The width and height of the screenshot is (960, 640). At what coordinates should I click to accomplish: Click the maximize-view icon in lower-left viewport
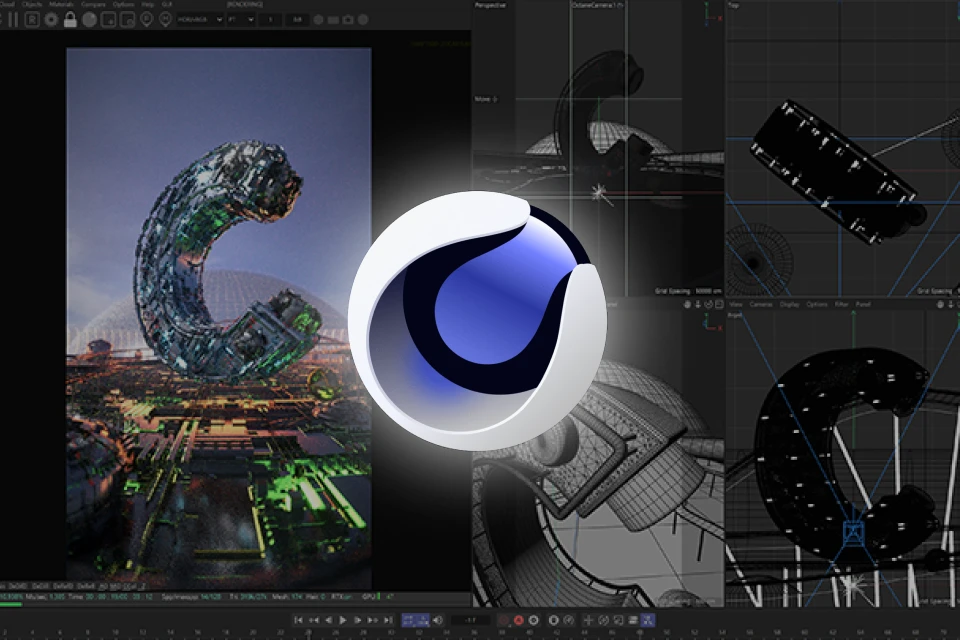719,304
